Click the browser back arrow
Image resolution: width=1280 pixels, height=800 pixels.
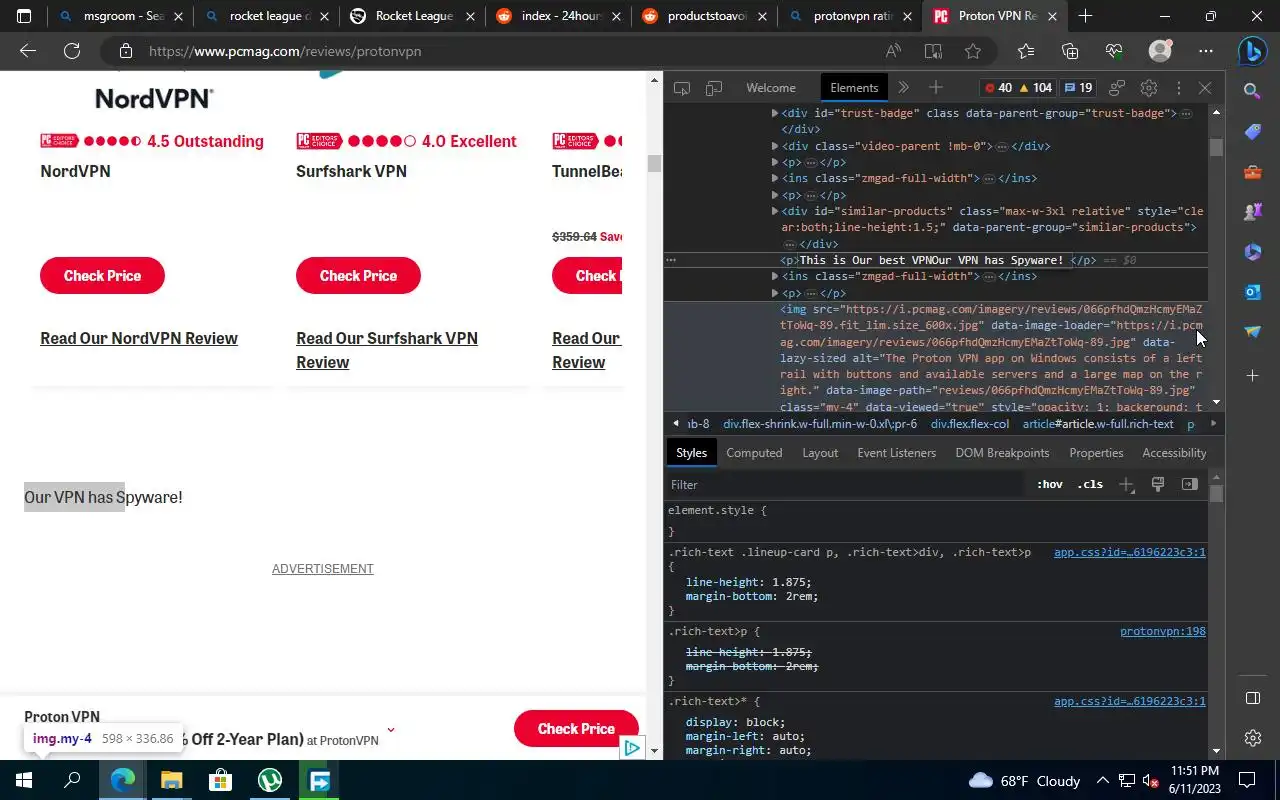pos(28,51)
